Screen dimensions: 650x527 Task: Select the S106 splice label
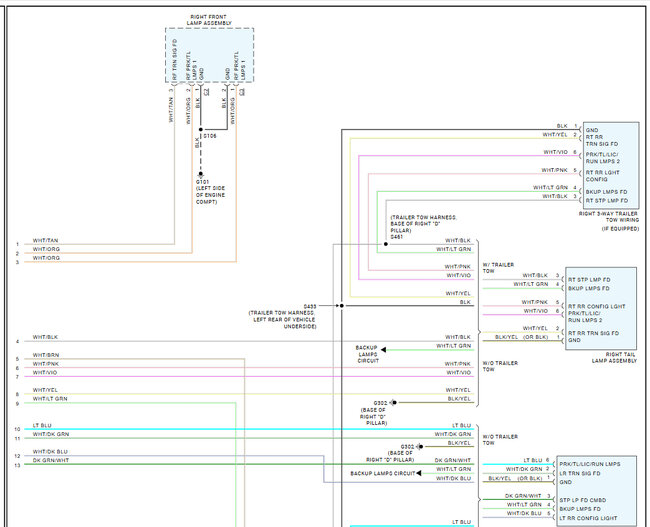click(x=210, y=136)
